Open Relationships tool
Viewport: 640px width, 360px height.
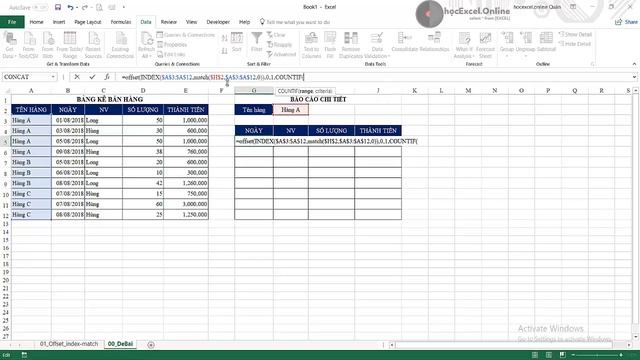pyautogui.click(x=434, y=42)
